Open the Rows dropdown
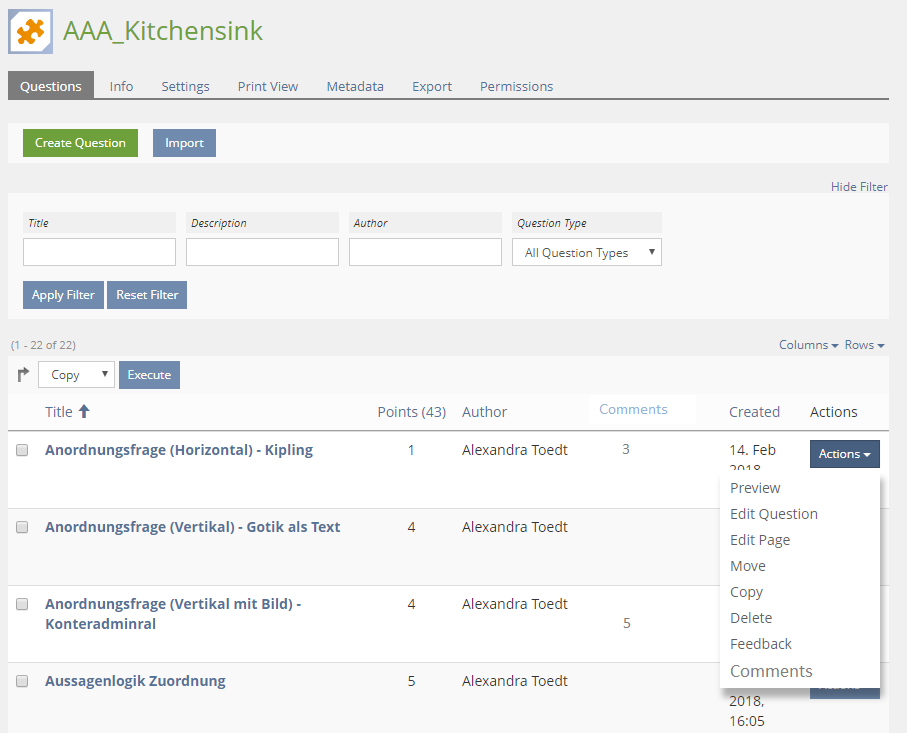This screenshot has height=733, width=907. 864,345
